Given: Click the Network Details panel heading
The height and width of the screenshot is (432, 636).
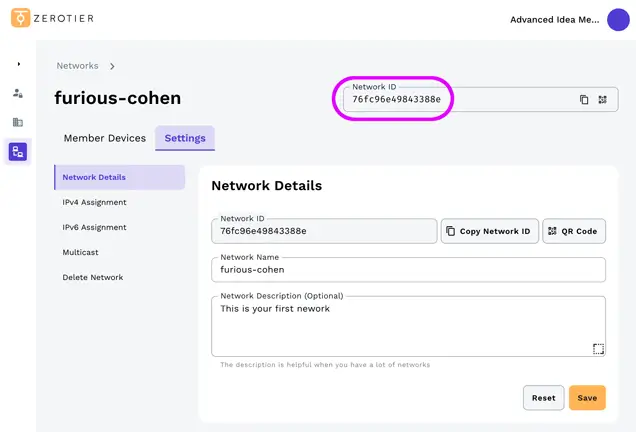Looking at the screenshot, I should tap(266, 185).
